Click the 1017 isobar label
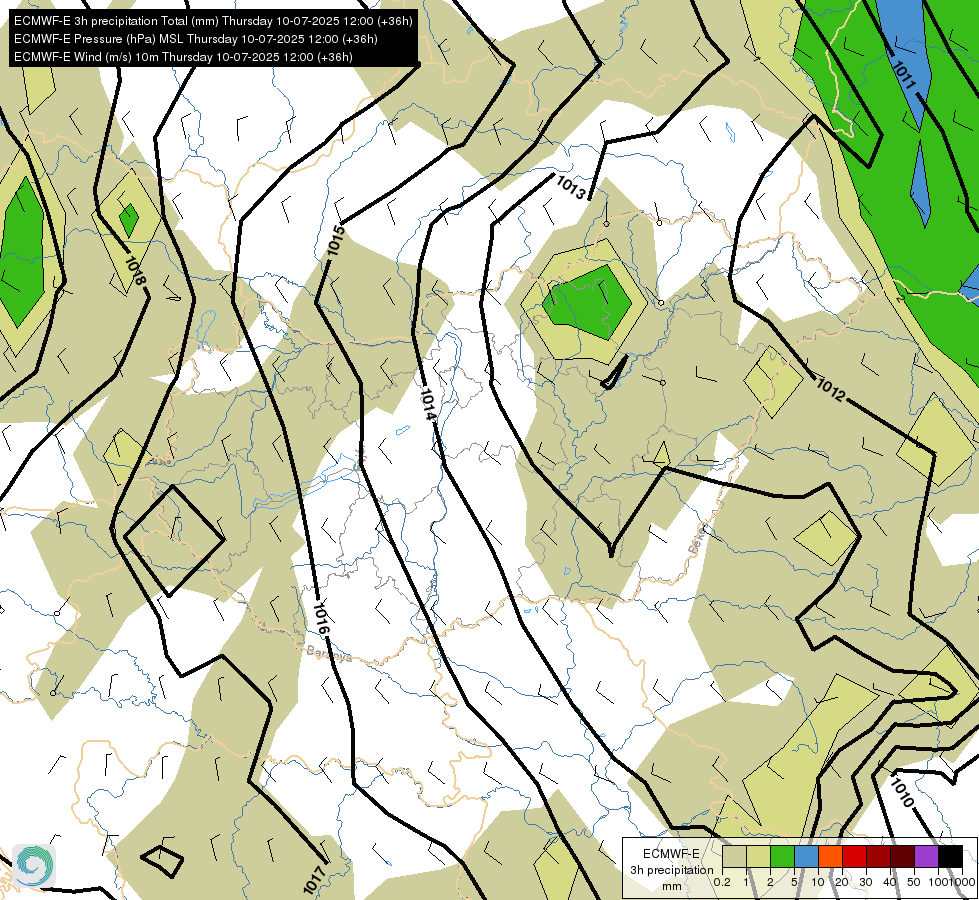Image resolution: width=979 pixels, height=900 pixels. 315,879
